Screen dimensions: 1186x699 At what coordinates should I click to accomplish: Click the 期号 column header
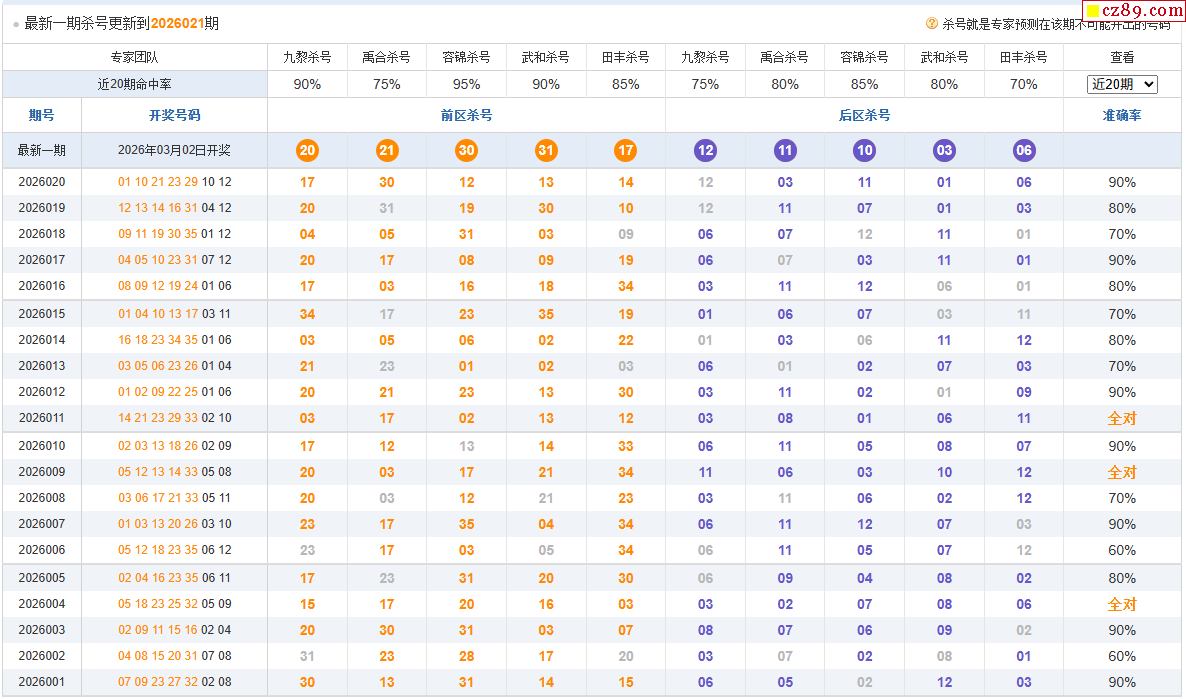click(42, 115)
